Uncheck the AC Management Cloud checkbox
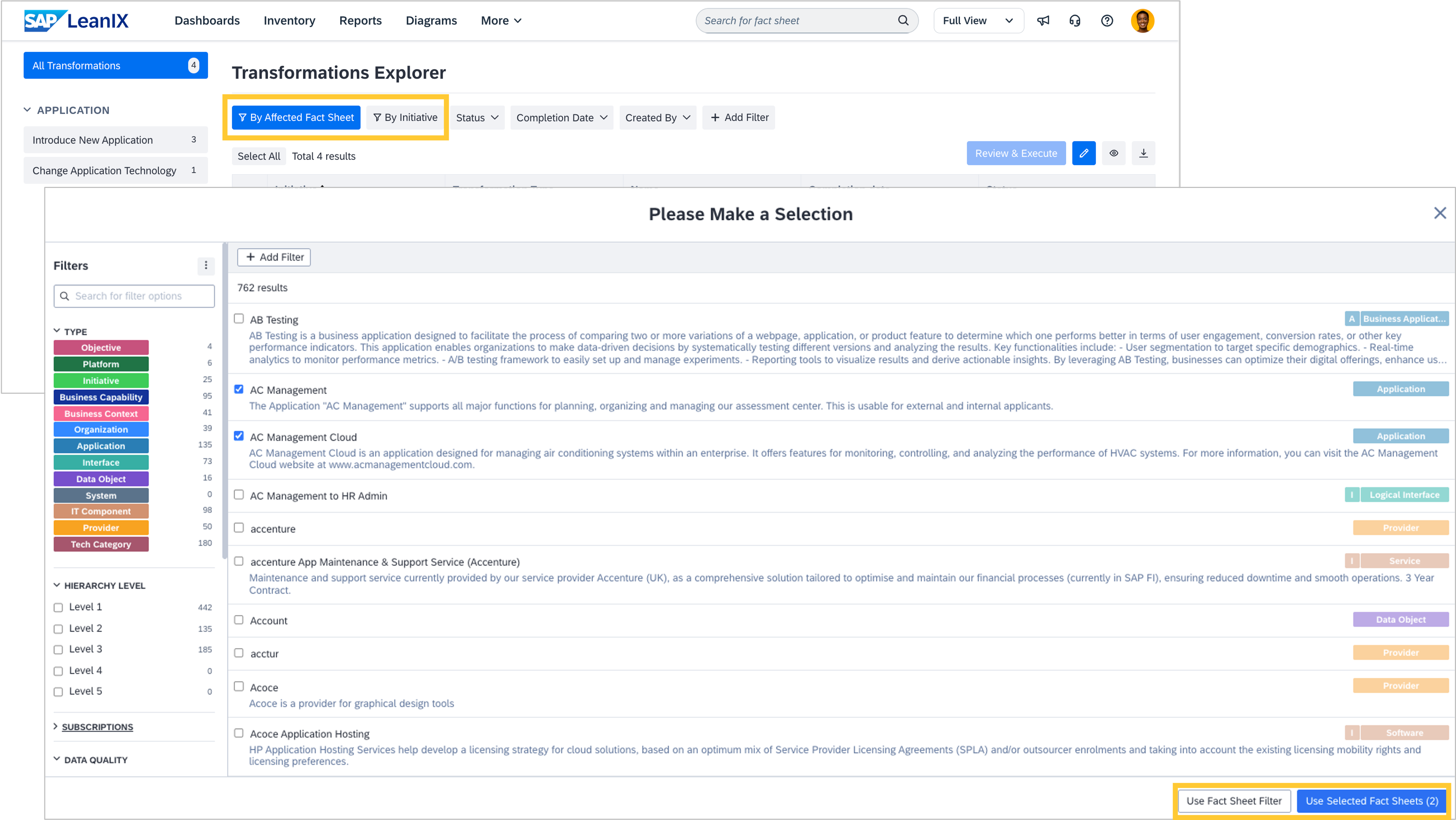This screenshot has height=820, width=1456. pyautogui.click(x=239, y=436)
